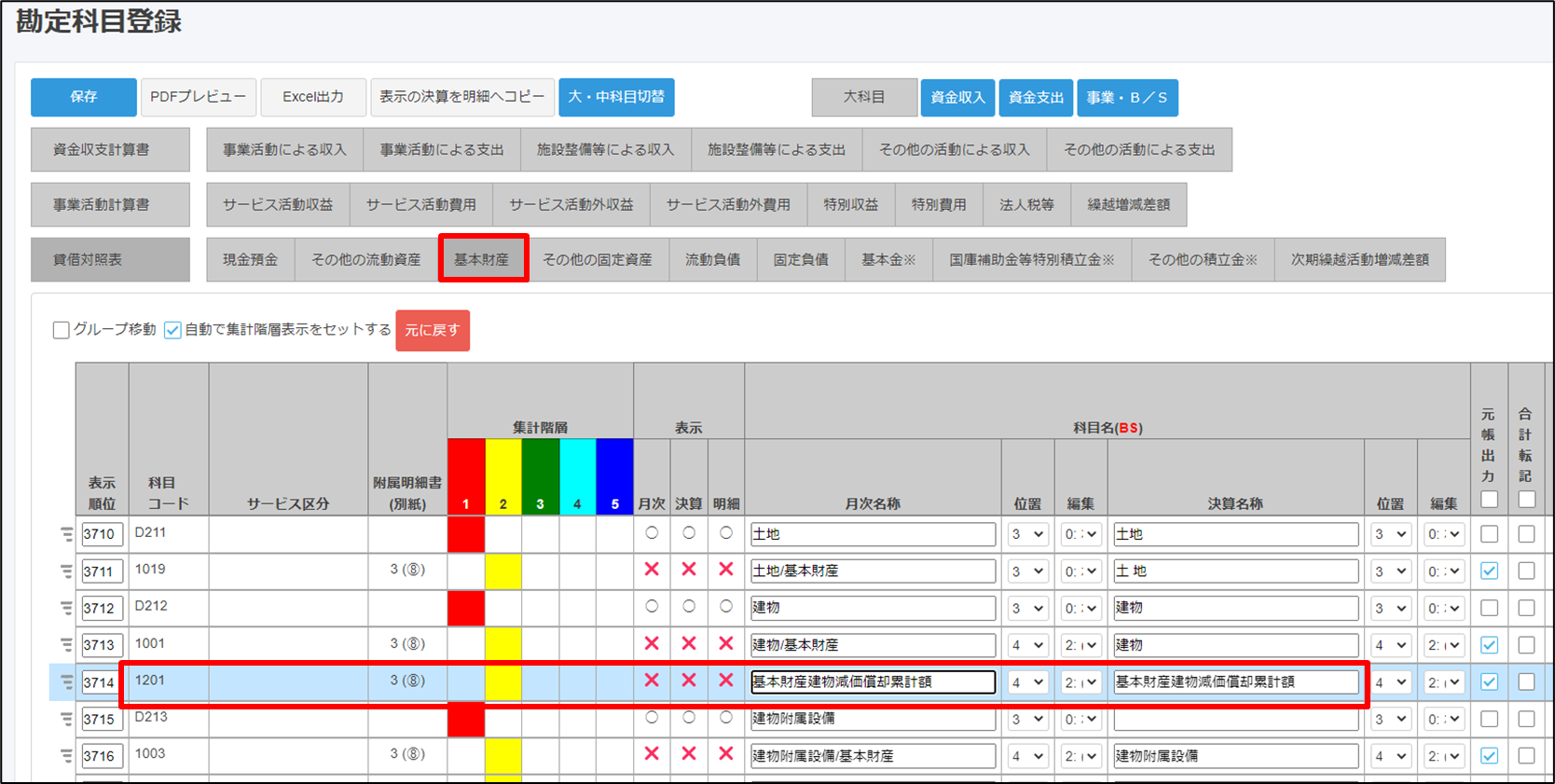Click the 事業・B/S button
Image resolution: width=1555 pixels, height=784 pixels.
1127,97
